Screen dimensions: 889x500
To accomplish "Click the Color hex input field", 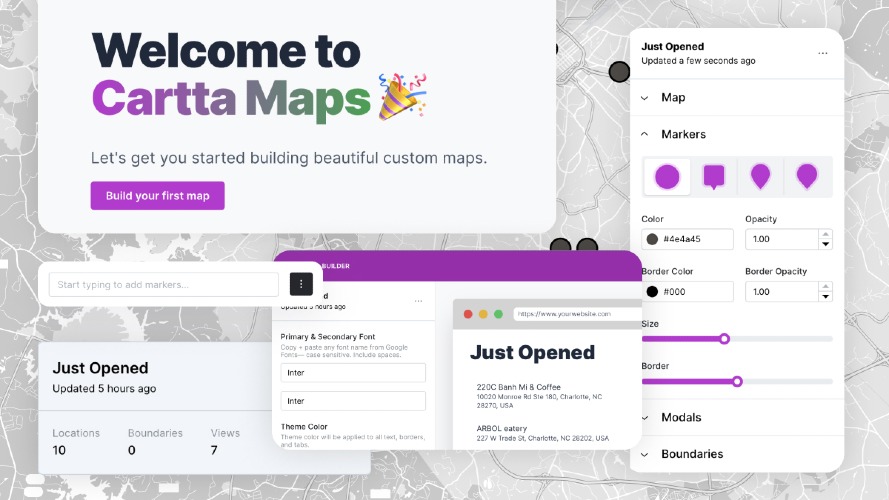I will [687, 239].
